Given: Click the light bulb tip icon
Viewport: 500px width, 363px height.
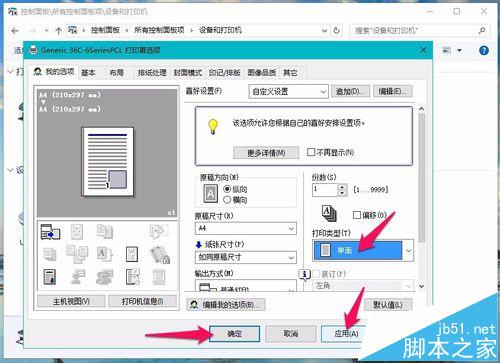Looking at the screenshot, I should [213, 127].
